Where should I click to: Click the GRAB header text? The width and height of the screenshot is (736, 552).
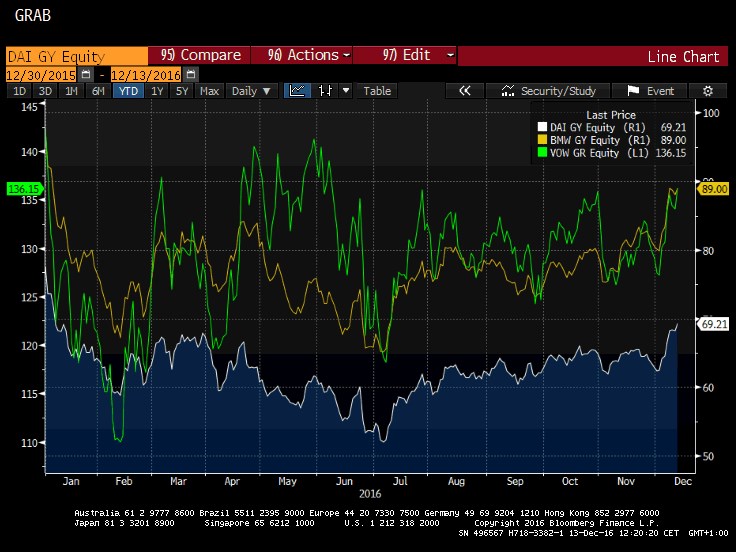[32, 15]
